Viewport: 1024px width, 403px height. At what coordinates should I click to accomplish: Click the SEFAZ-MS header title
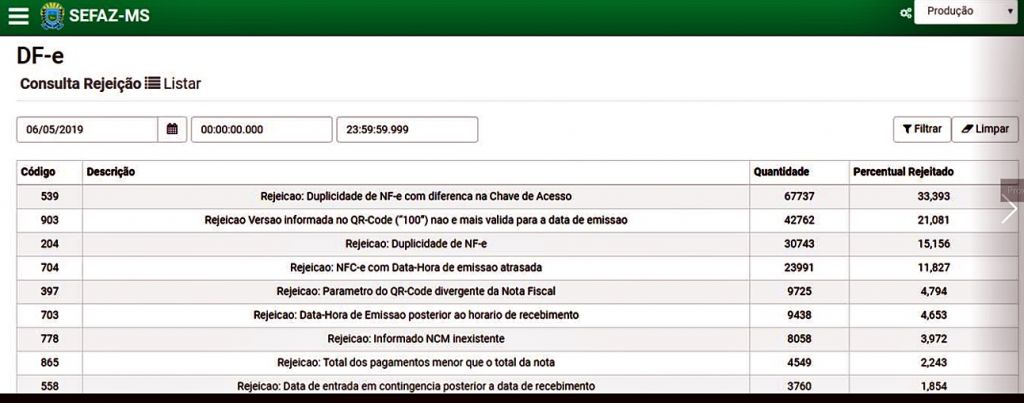point(109,16)
